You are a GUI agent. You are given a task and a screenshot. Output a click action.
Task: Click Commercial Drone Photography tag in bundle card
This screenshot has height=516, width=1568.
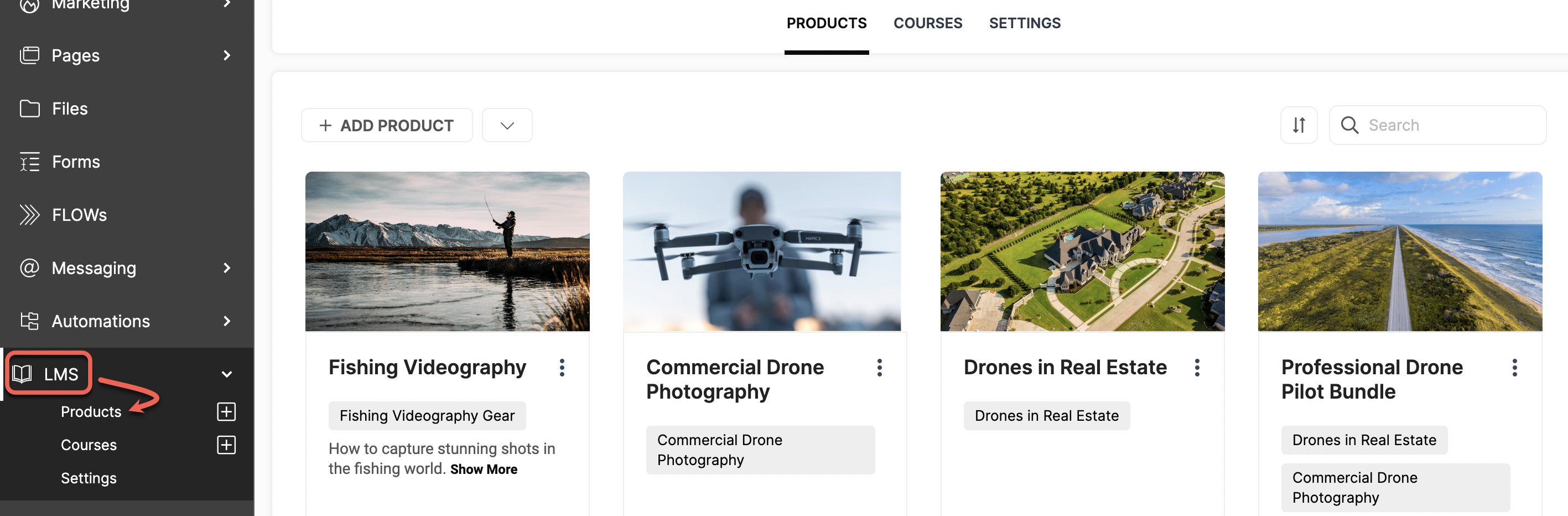coord(1395,487)
